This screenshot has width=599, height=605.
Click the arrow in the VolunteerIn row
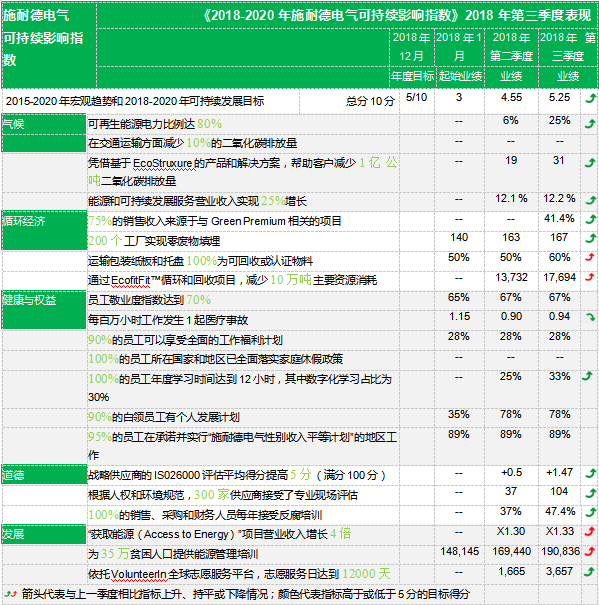click(x=589, y=572)
